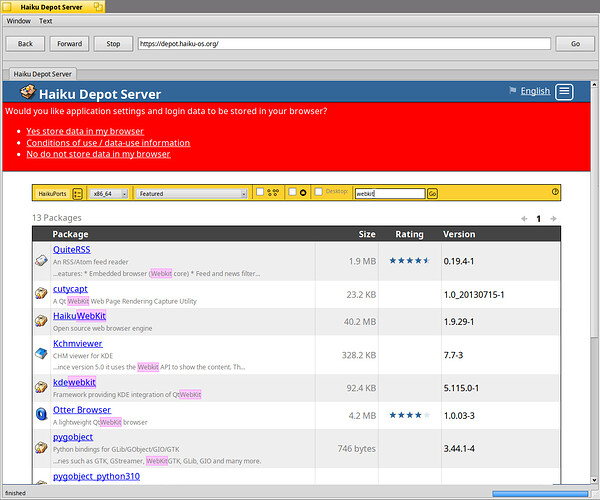The image size is (600, 500).
Task: Click the '13 Packages' count text
Action: click(57, 218)
